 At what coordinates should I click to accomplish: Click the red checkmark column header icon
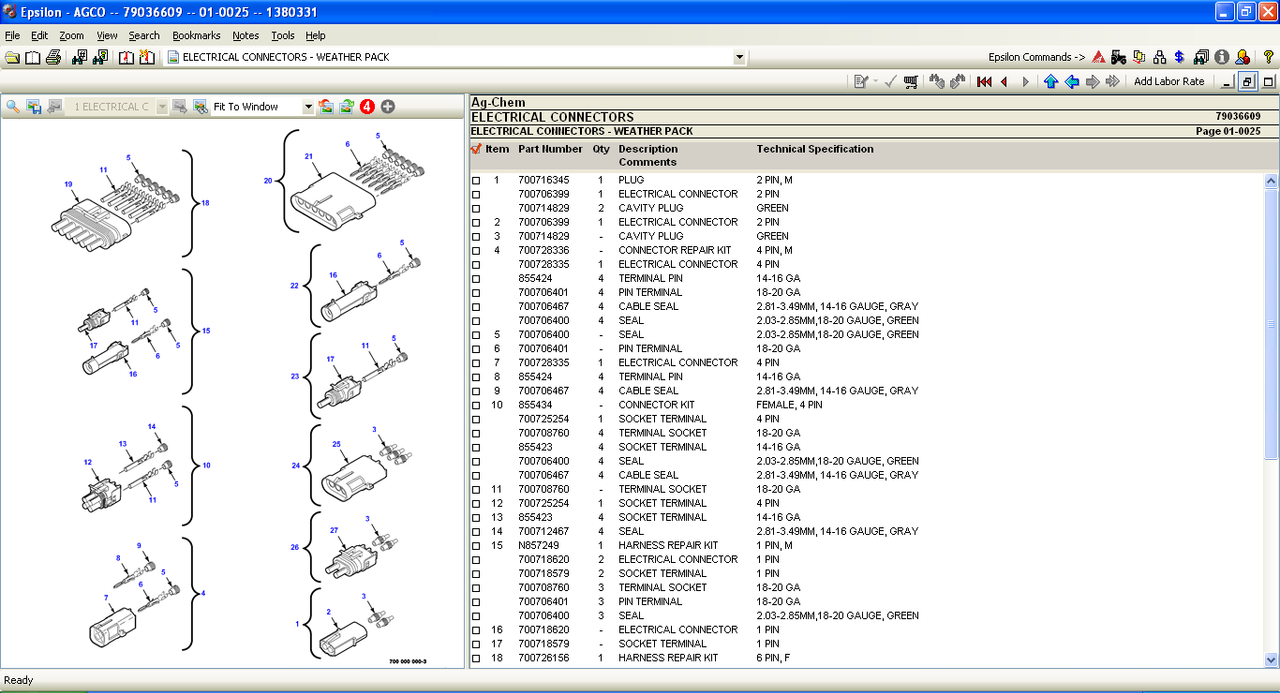[476, 149]
